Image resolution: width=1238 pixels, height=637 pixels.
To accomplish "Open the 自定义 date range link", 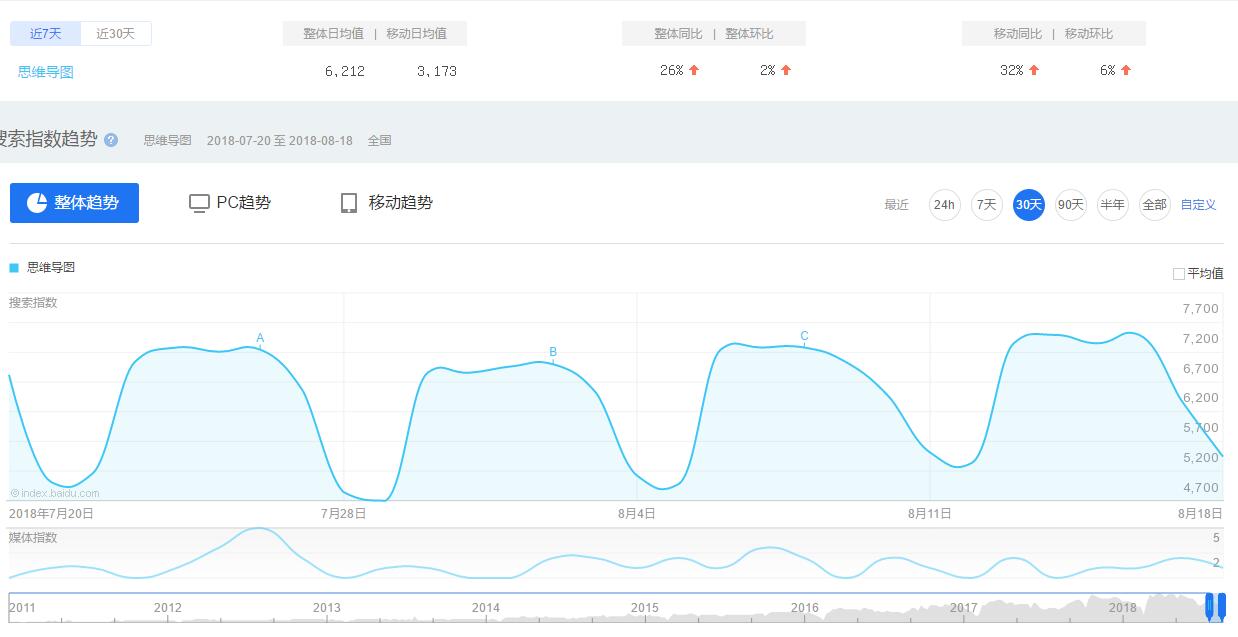I will (1198, 205).
